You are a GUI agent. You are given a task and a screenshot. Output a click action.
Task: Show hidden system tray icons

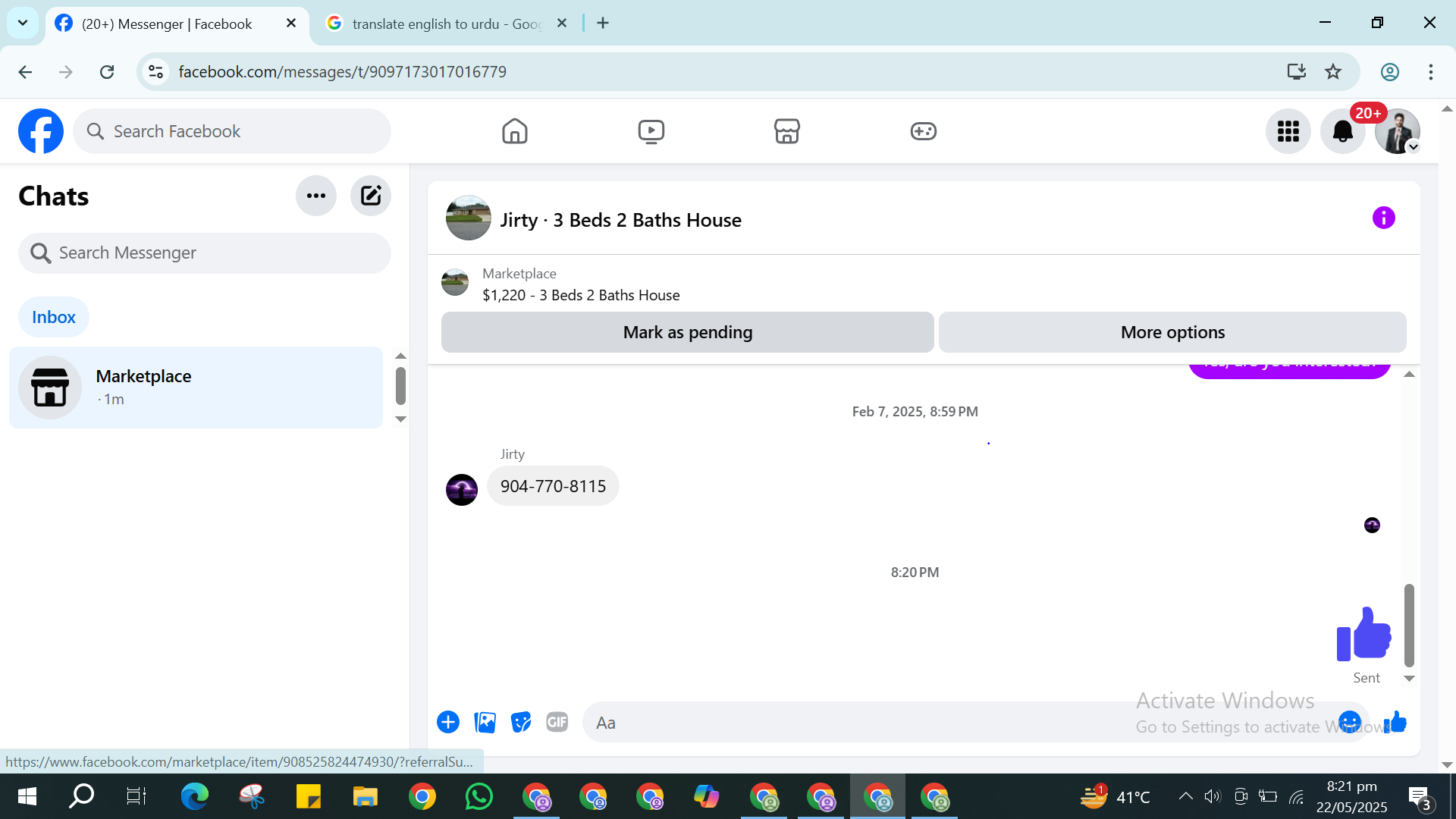click(x=1185, y=796)
